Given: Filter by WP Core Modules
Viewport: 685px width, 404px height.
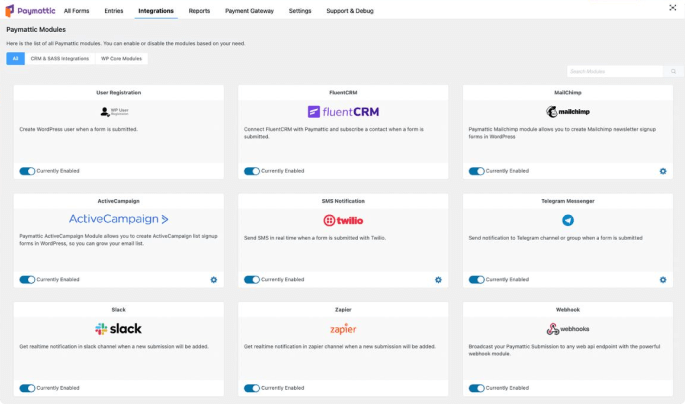Looking at the screenshot, I should [121, 59].
